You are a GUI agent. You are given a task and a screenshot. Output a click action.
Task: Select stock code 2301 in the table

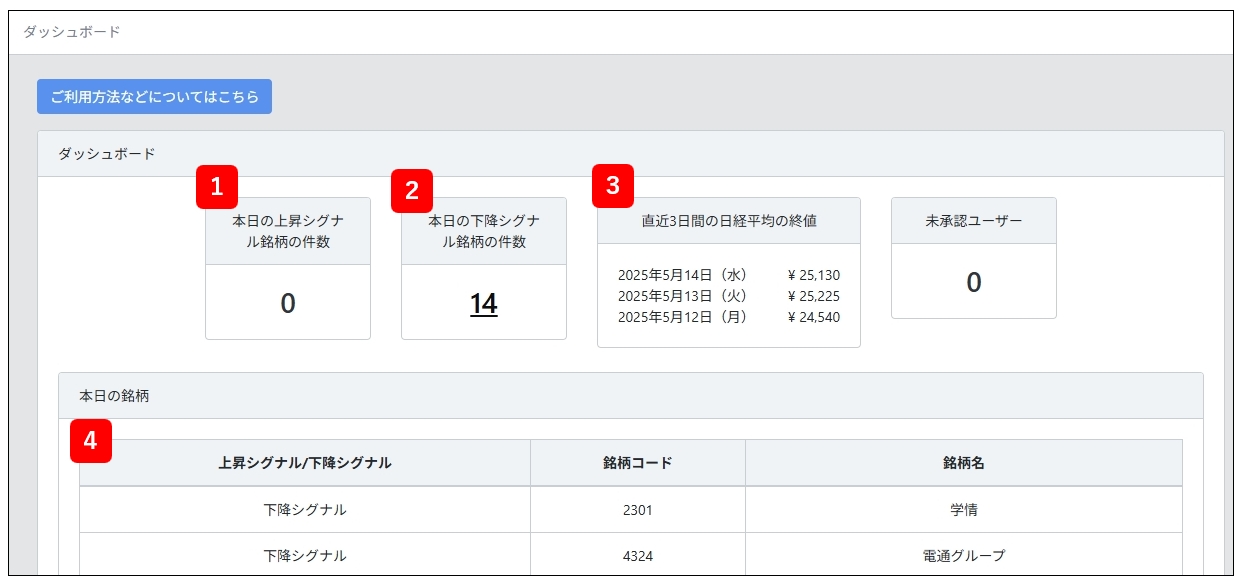(x=637, y=510)
